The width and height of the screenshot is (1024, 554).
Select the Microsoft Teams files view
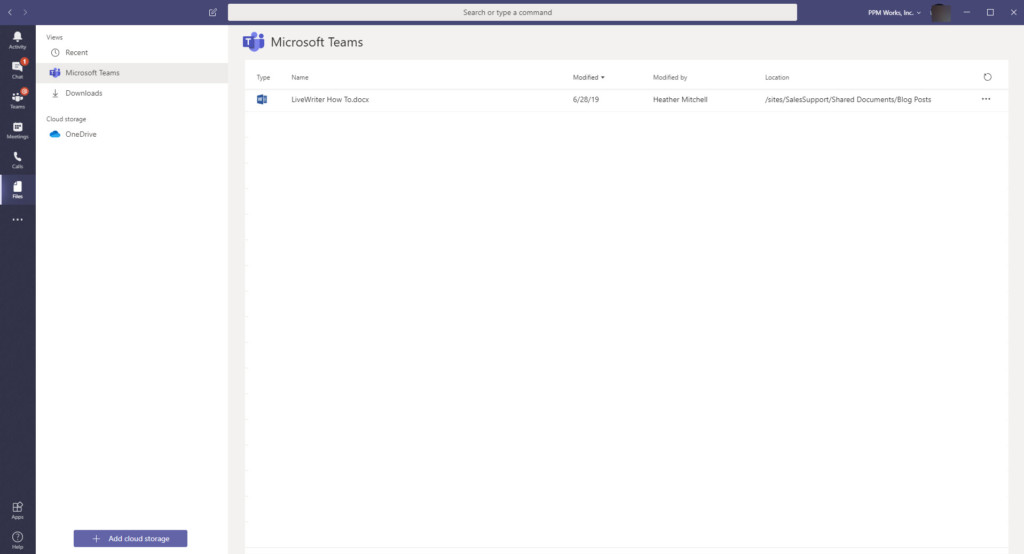(132, 73)
